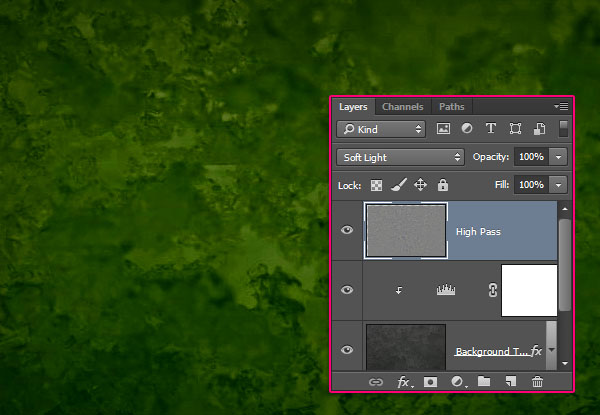Click the type layer filter icon
The width and height of the screenshot is (600, 415).
(x=491, y=129)
